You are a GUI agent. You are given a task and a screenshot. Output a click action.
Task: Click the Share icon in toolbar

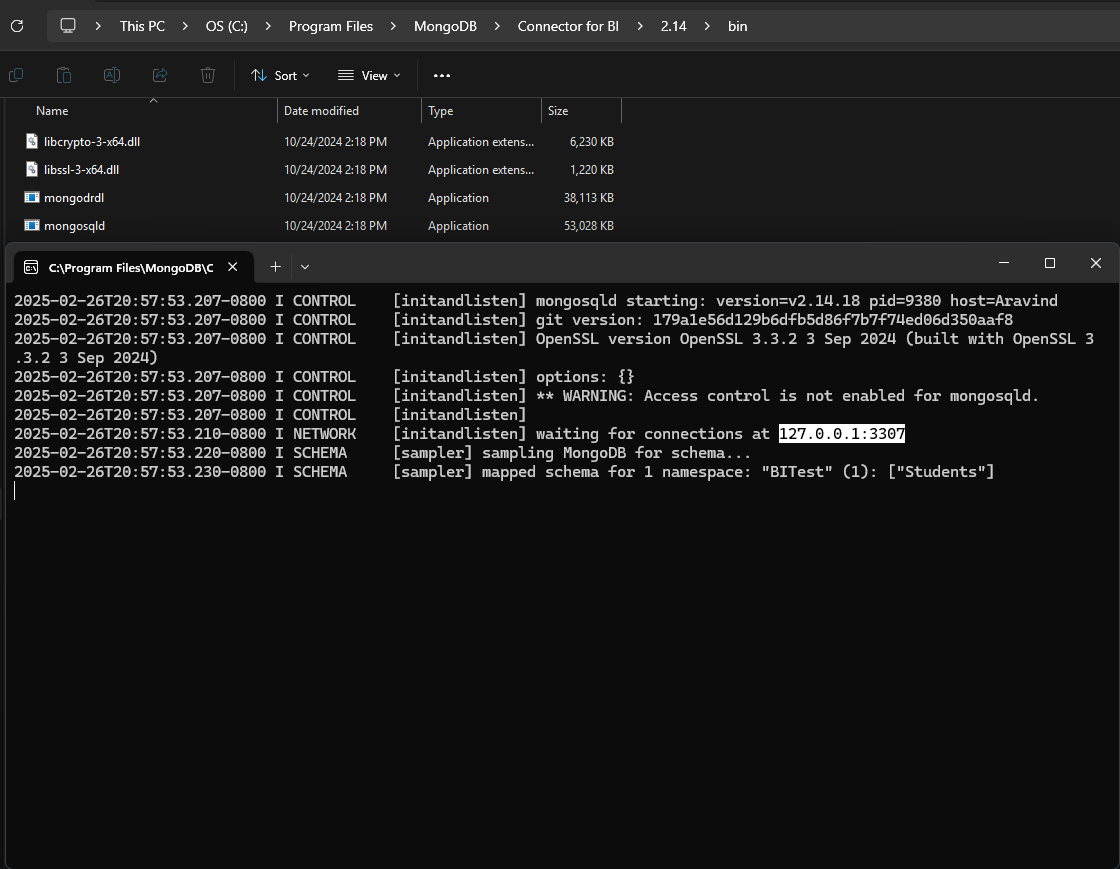(160, 75)
